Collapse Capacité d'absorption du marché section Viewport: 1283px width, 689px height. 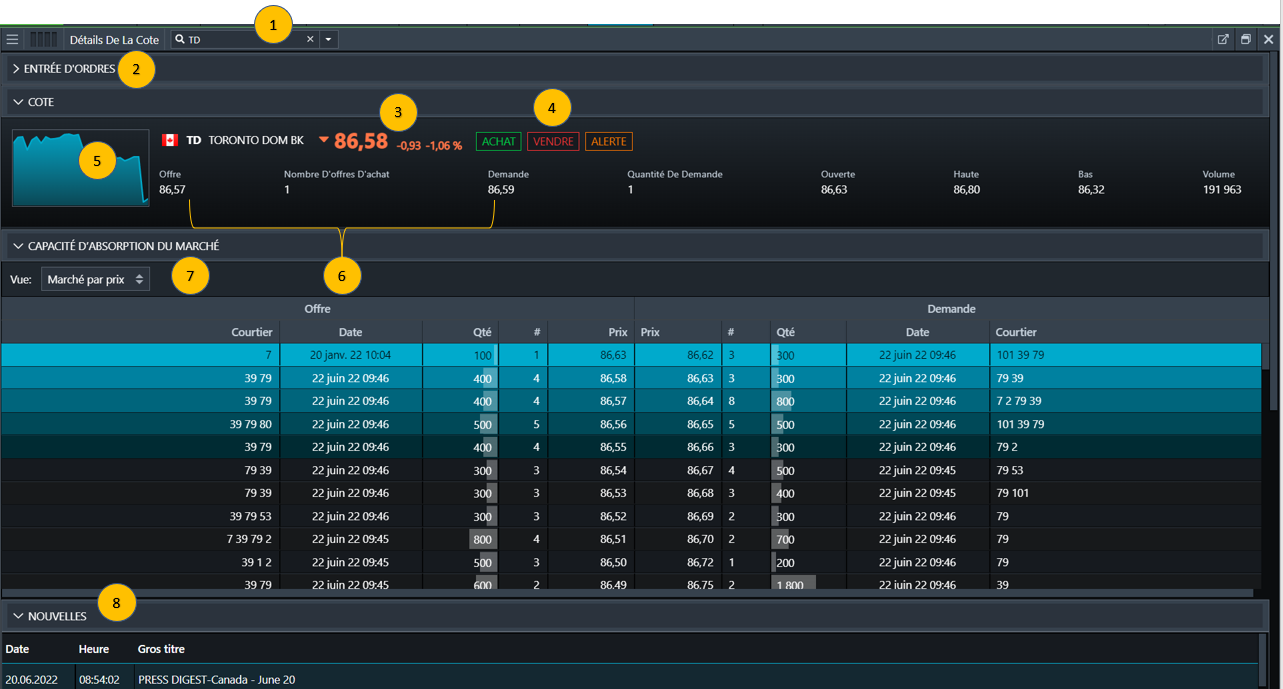(18, 246)
